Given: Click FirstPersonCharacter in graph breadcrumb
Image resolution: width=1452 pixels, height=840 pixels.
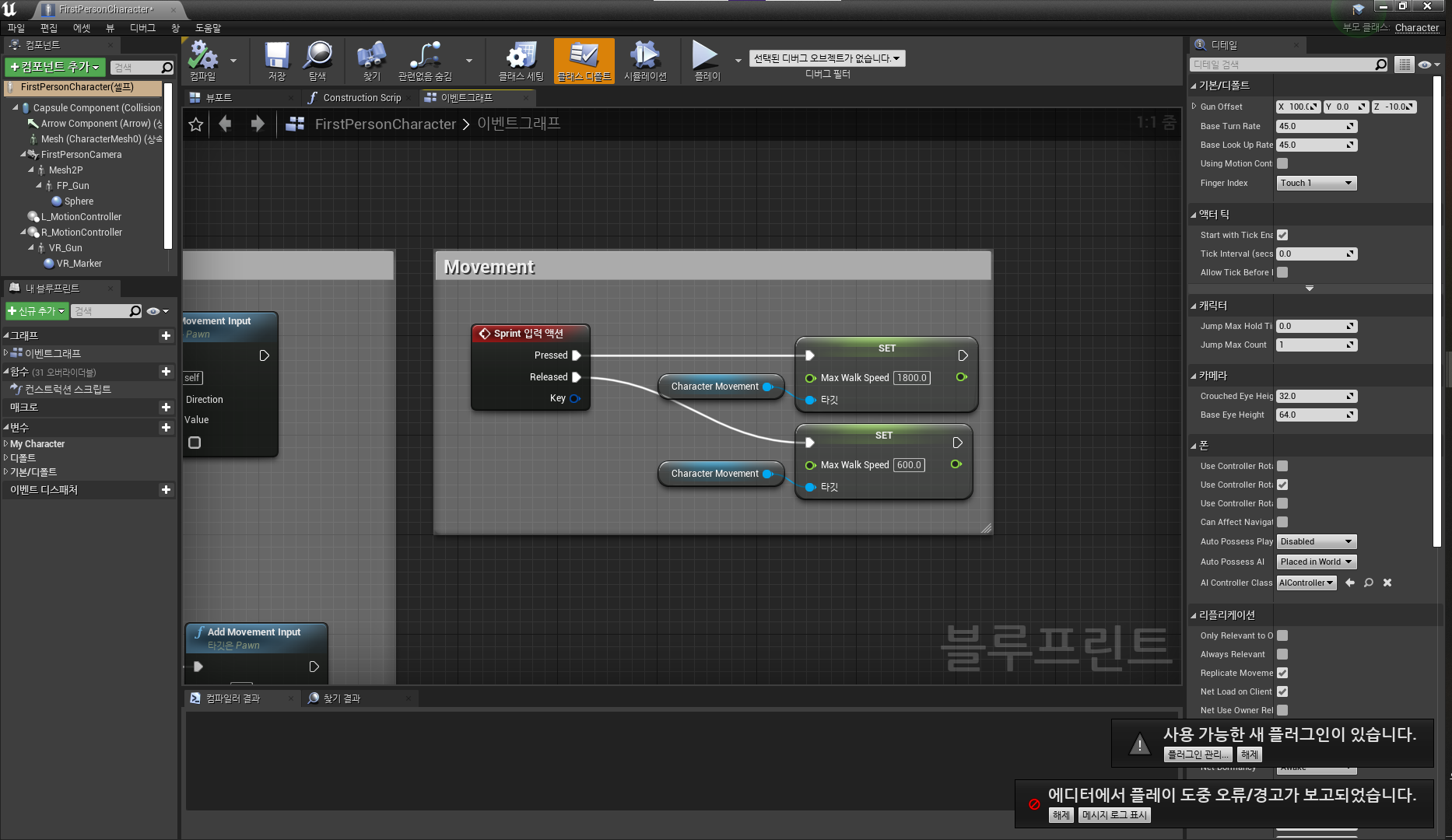Looking at the screenshot, I should pos(385,124).
